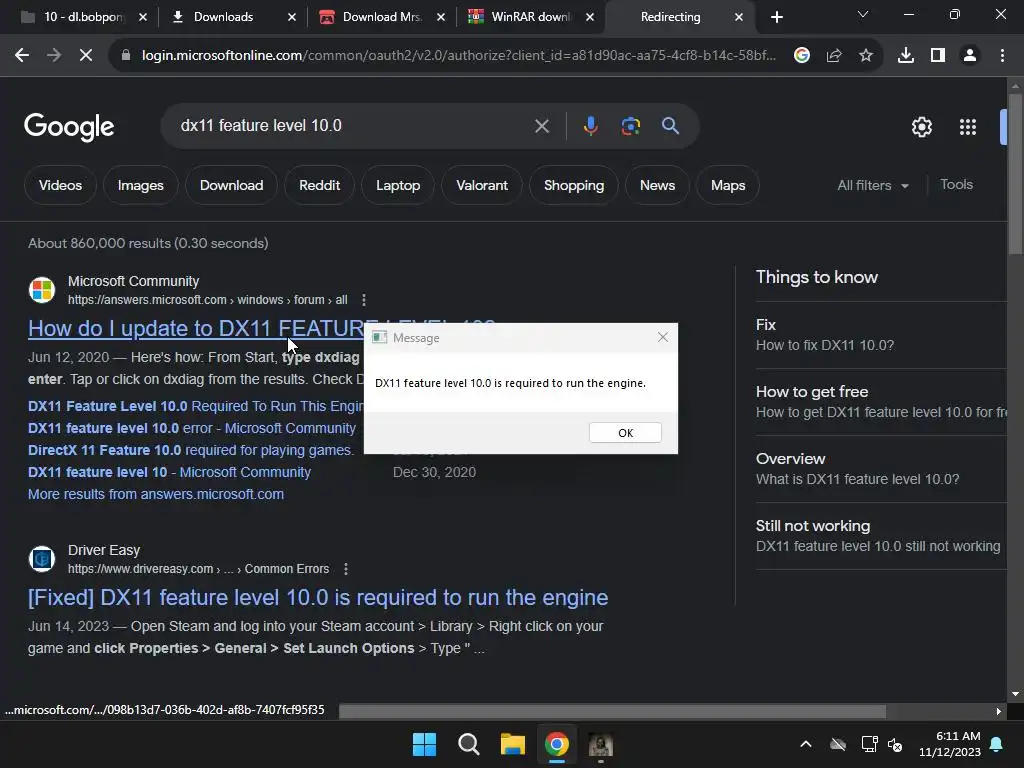Expand the 'Still not working' item
Image resolution: width=1024 pixels, height=768 pixels.
(881, 536)
